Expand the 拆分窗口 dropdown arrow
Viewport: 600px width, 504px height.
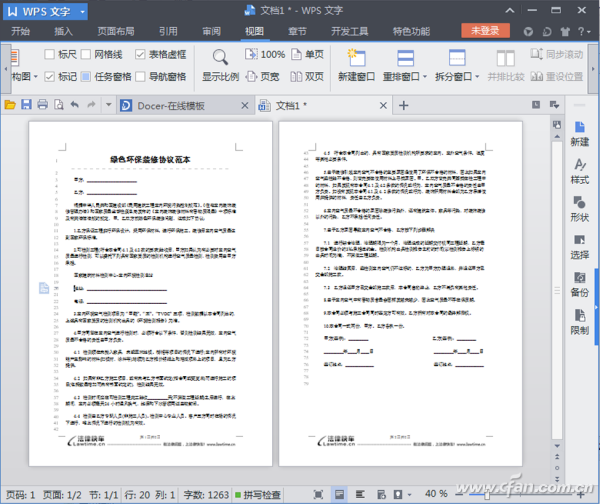click(x=477, y=77)
